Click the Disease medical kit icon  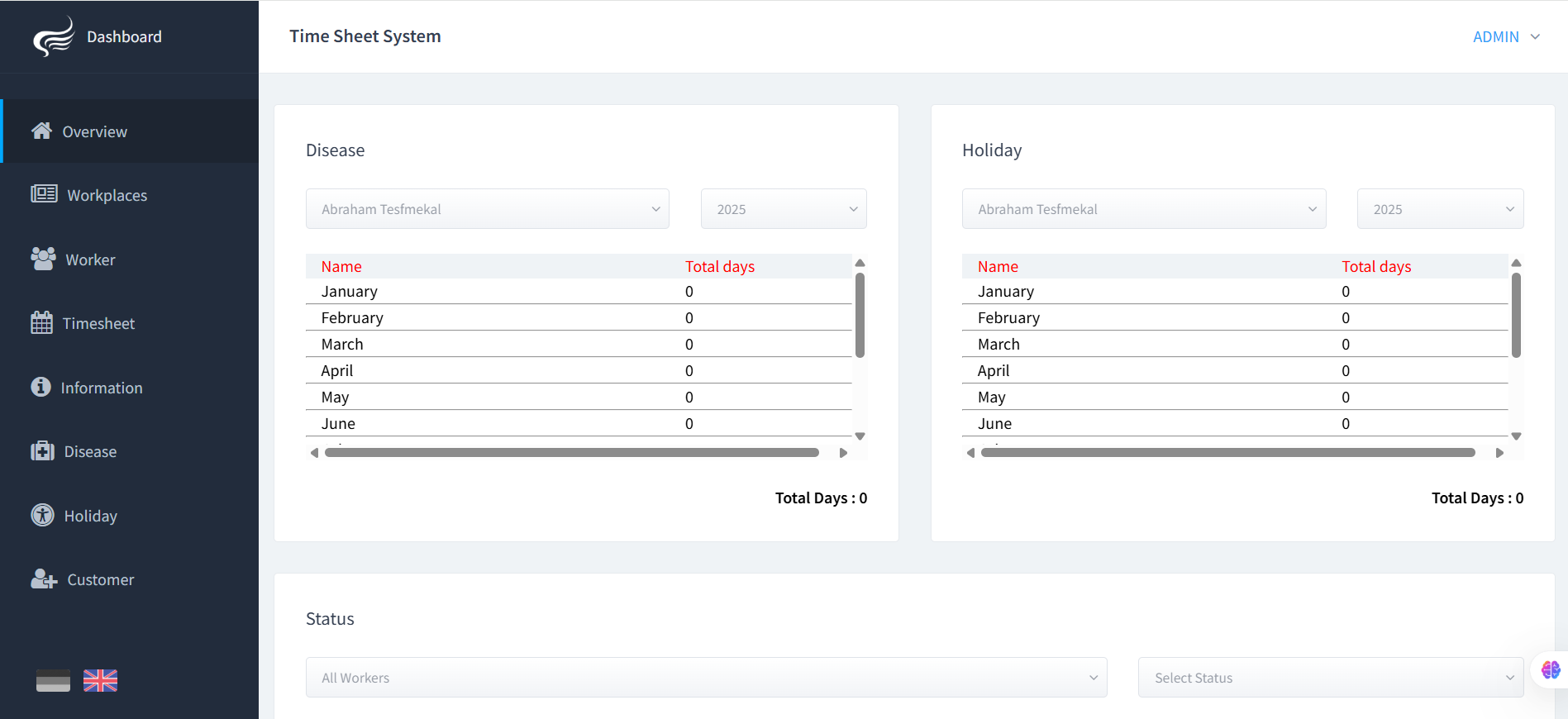coord(42,451)
